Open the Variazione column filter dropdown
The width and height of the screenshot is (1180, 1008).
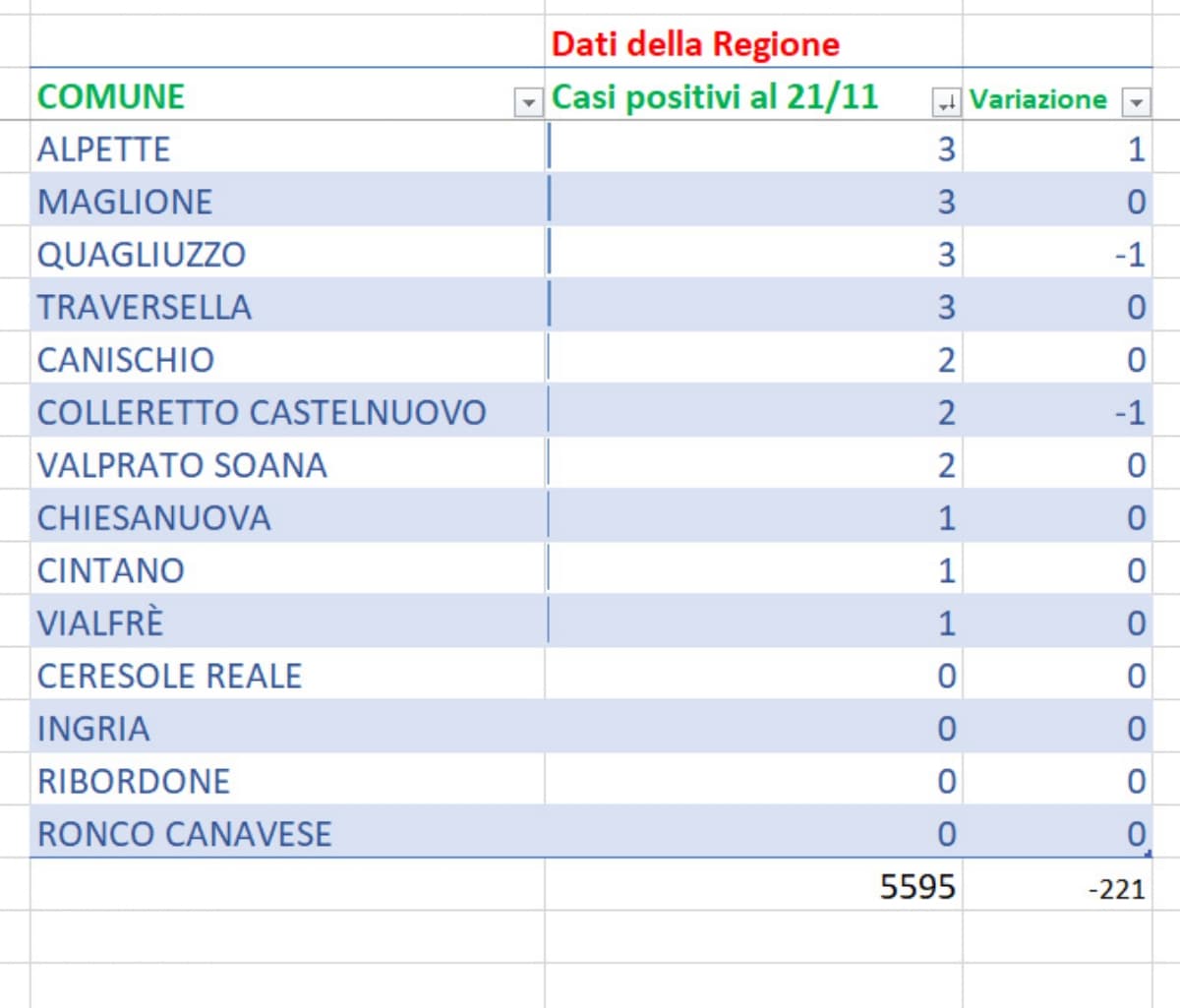[x=1136, y=102]
